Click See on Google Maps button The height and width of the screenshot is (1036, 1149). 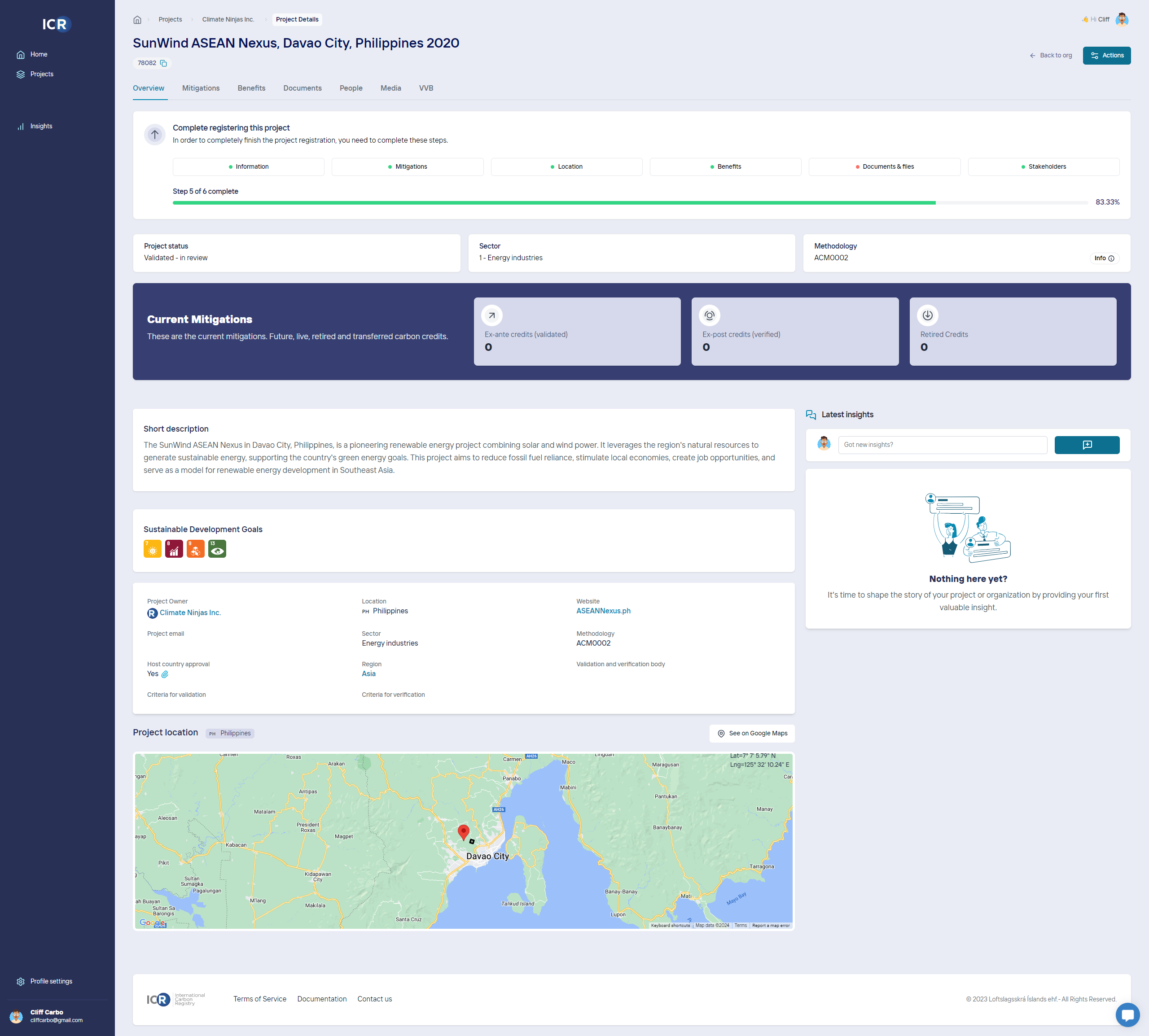coord(752,733)
